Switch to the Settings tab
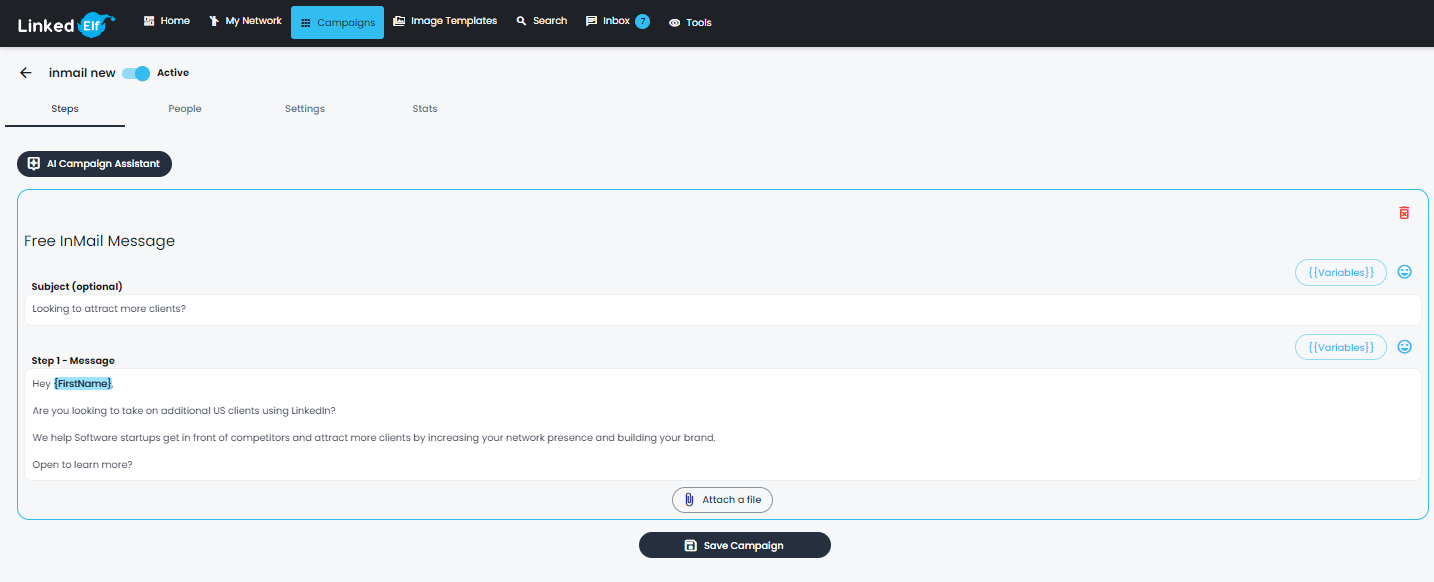The image size is (1434, 582). [x=305, y=109]
